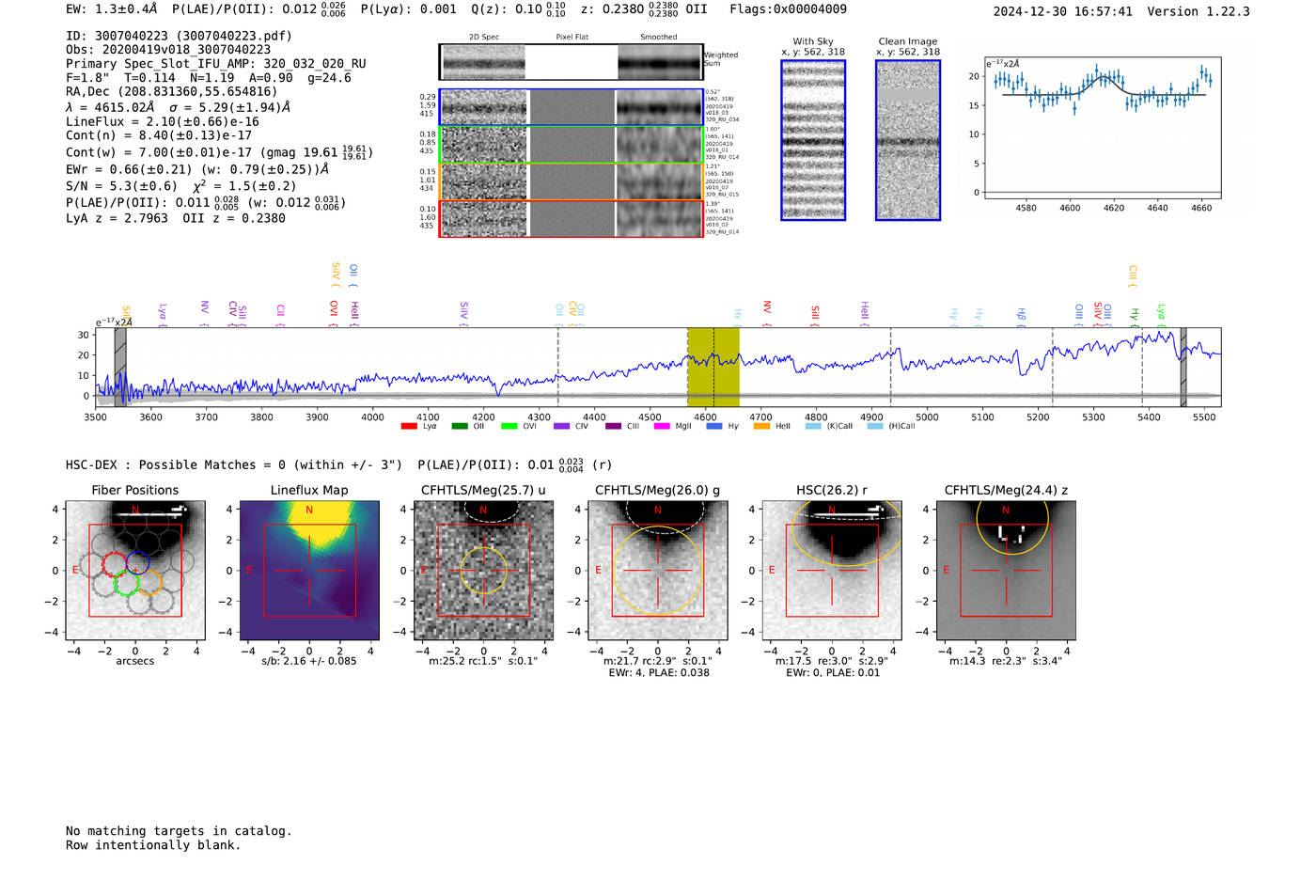
Task: Select the (H)CaII legend swatch
Action: click(x=875, y=426)
